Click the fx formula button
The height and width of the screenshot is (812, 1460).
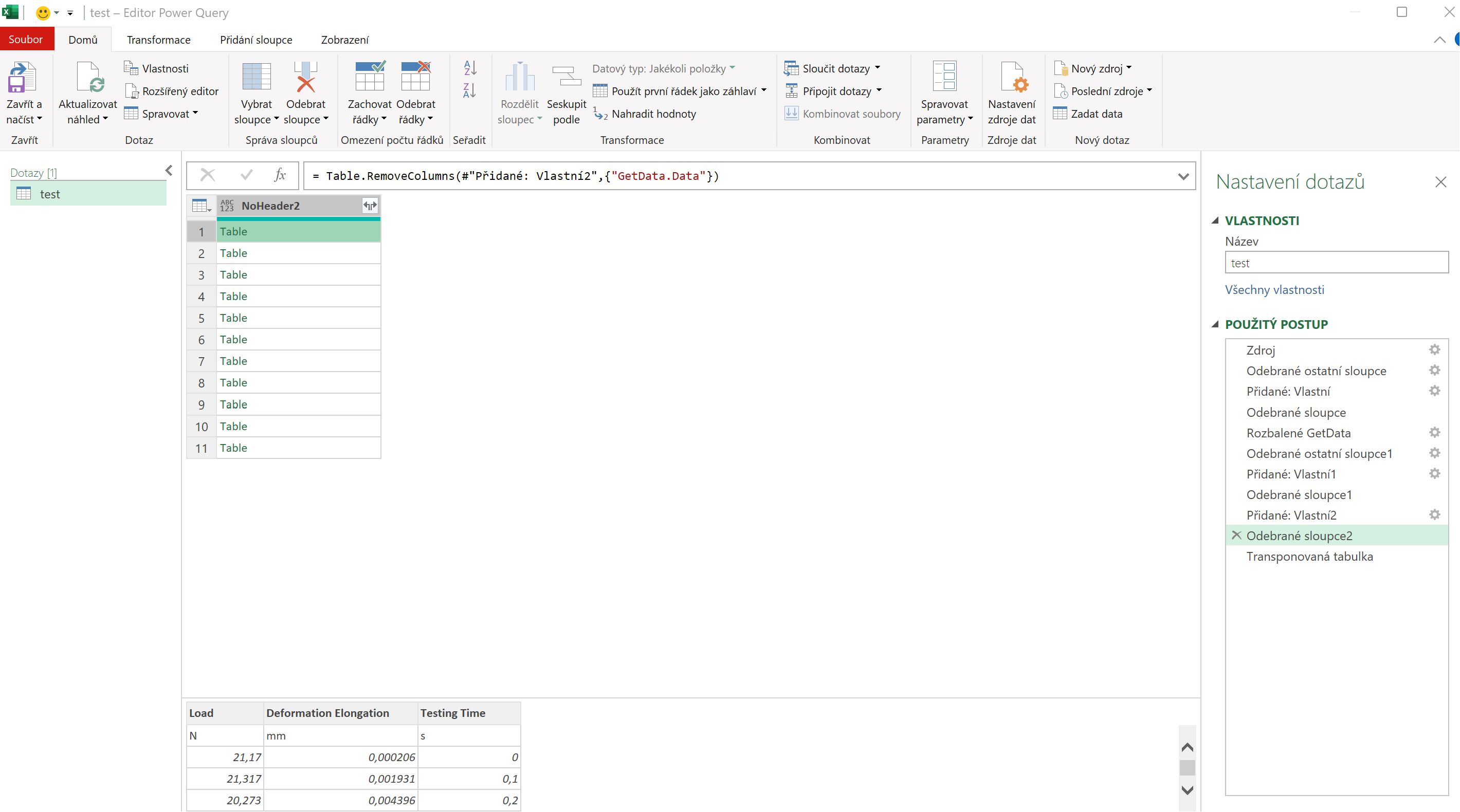pyautogui.click(x=280, y=175)
